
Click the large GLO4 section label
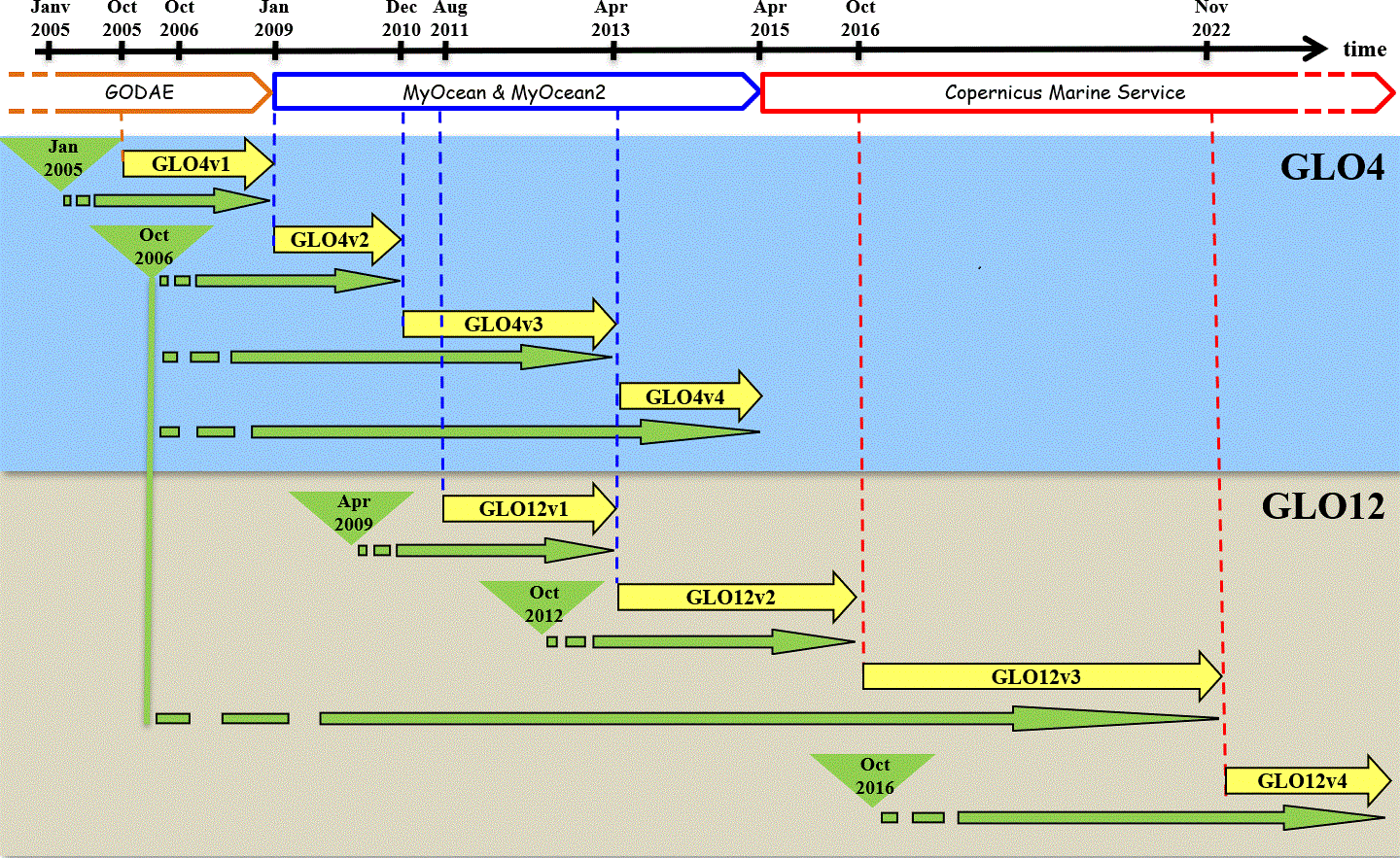tap(1331, 167)
